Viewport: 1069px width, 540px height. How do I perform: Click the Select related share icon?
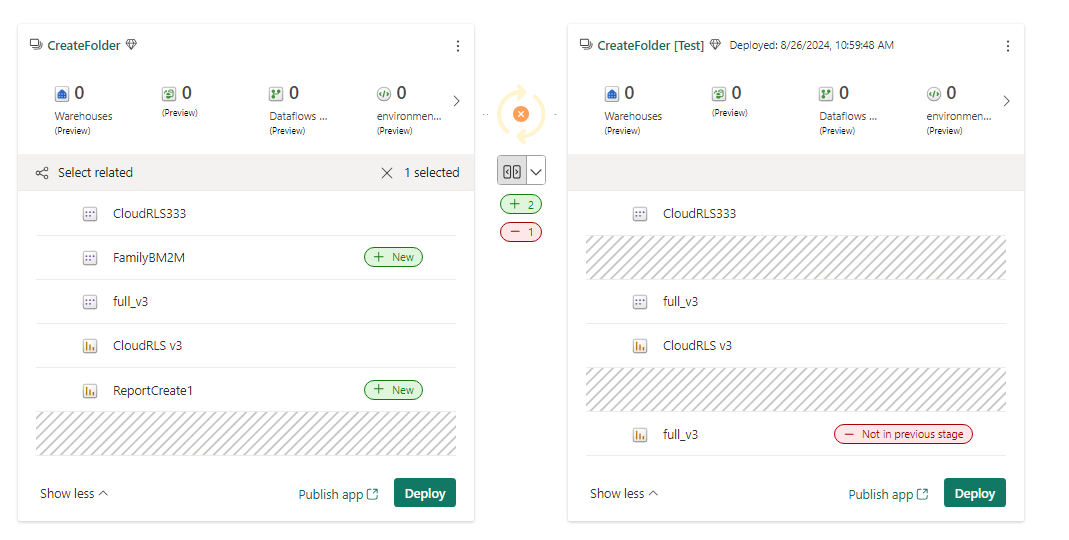click(42, 173)
